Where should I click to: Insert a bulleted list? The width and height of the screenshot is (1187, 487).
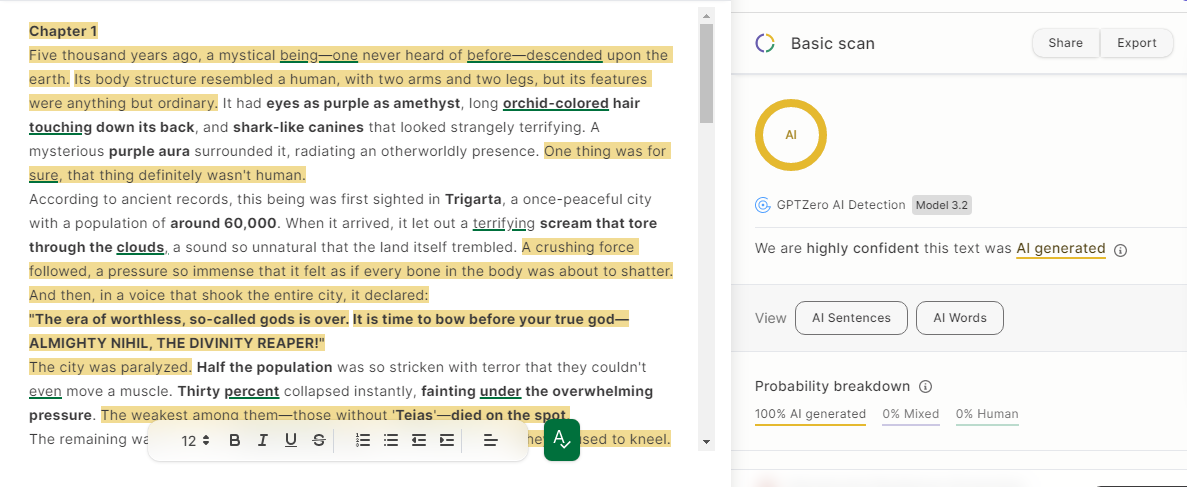click(391, 440)
